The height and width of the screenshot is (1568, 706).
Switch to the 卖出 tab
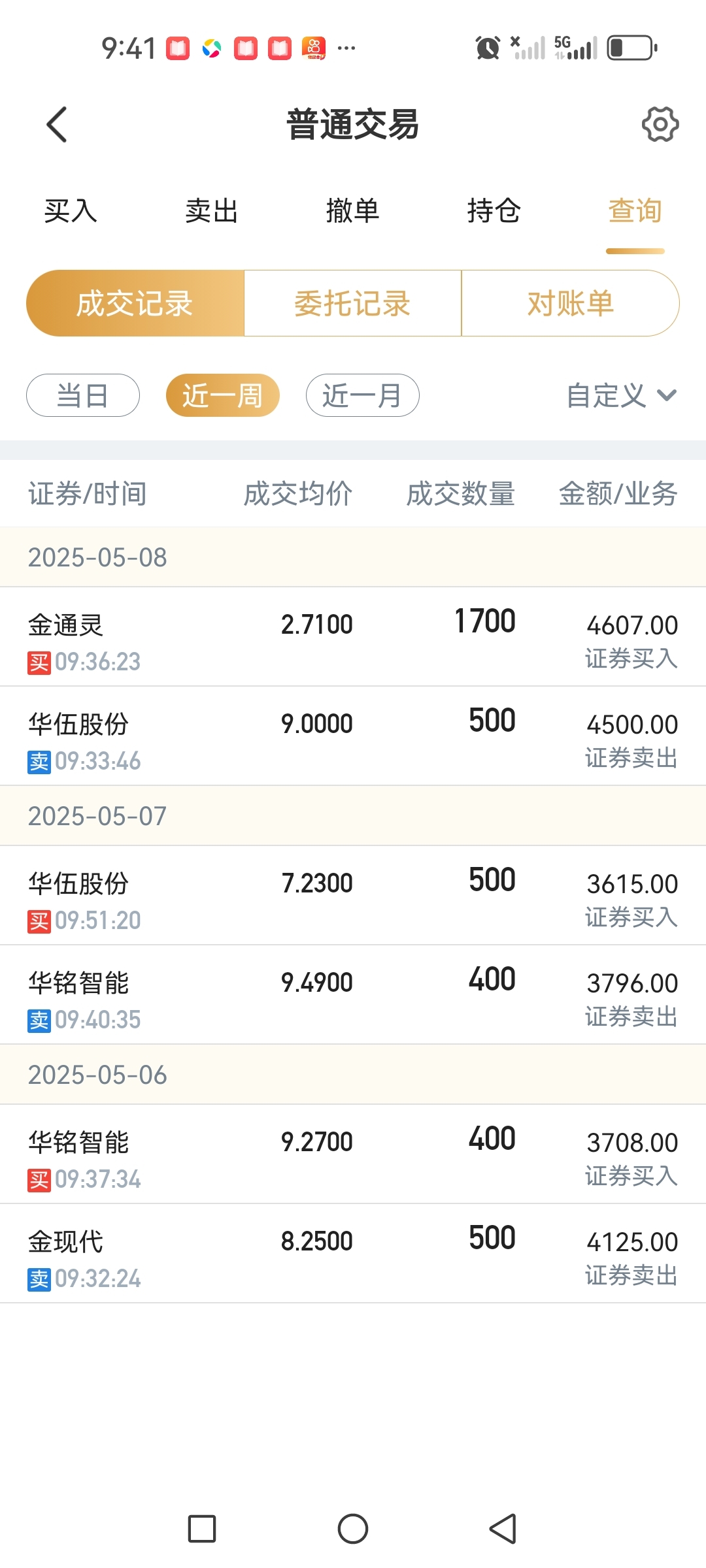(x=212, y=211)
